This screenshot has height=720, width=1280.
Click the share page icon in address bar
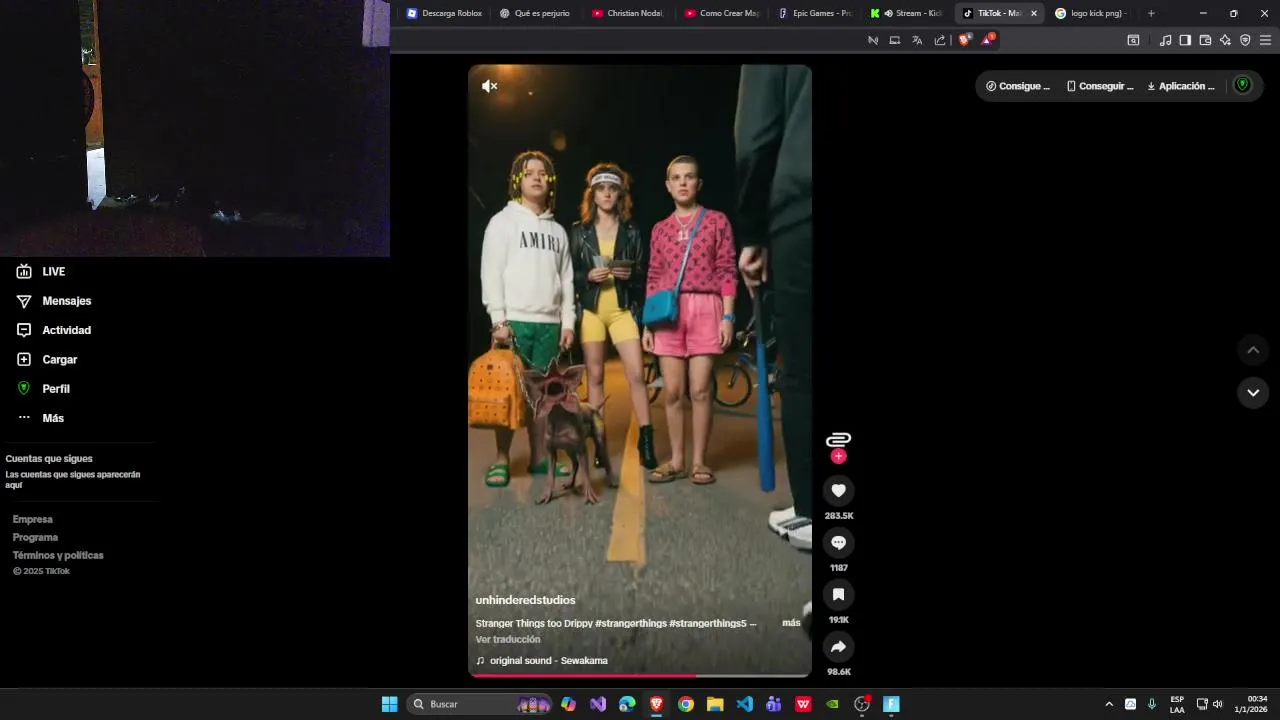tap(940, 40)
